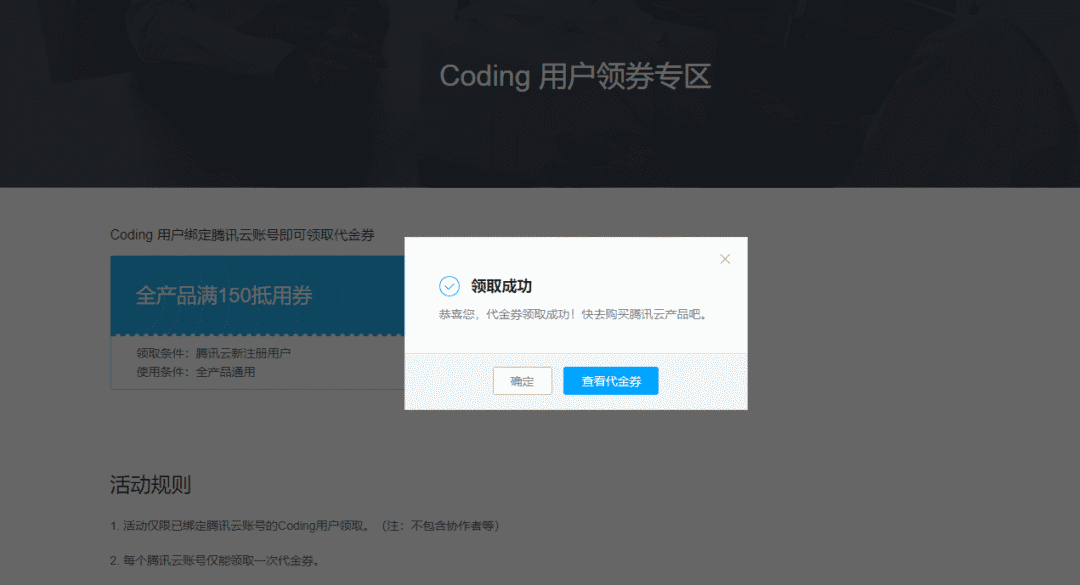Click rule 1 about 已绑定腾讯云账号
The height and width of the screenshot is (585, 1080).
coord(304,526)
